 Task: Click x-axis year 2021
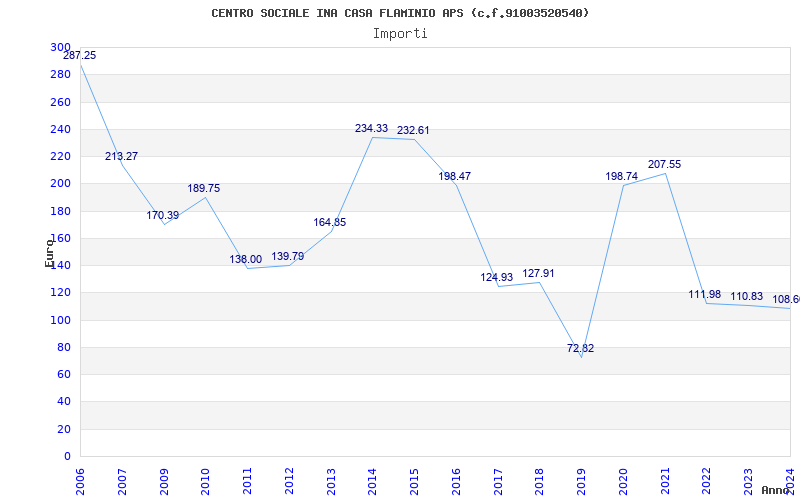(665, 482)
